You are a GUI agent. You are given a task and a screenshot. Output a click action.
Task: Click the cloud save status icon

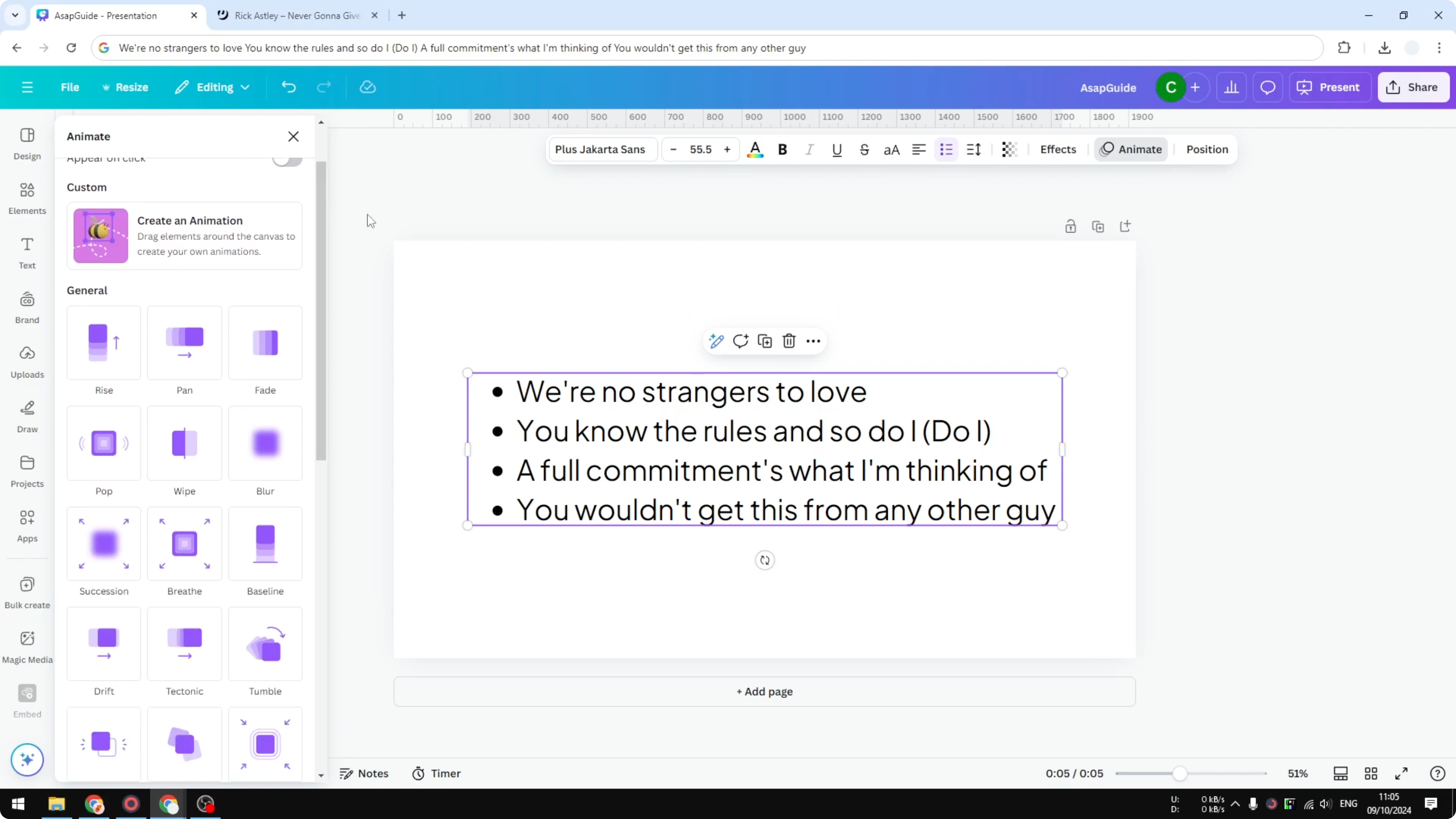pyautogui.click(x=368, y=87)
